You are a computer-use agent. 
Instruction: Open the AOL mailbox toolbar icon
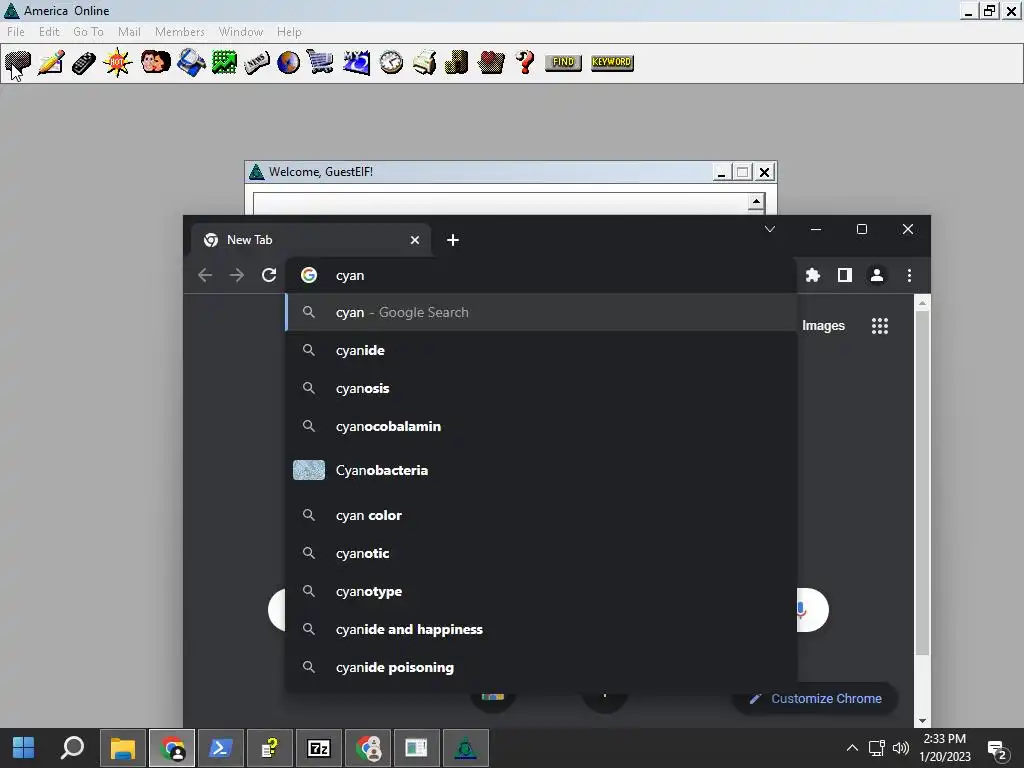18,63
